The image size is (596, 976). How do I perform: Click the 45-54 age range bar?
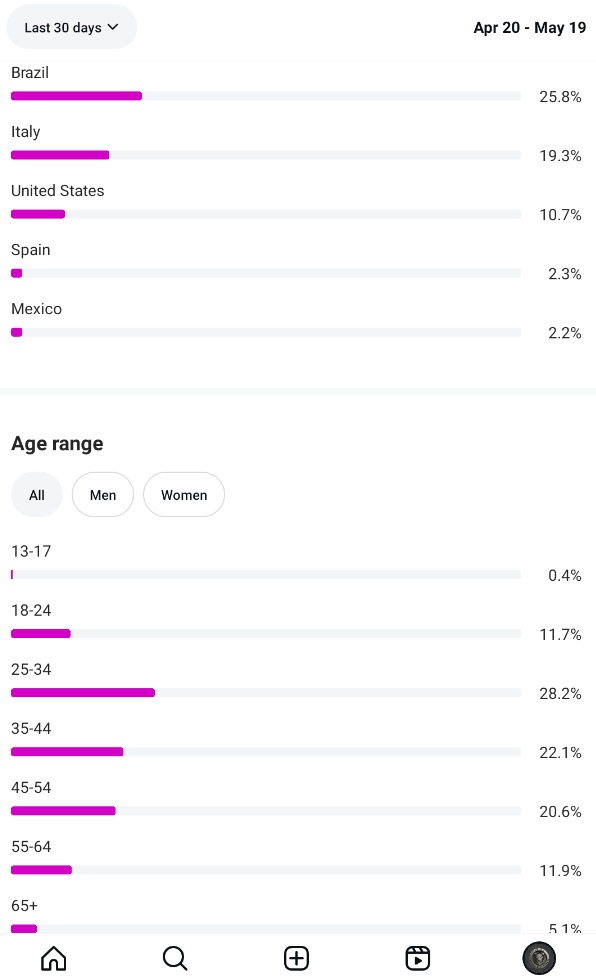(x=266, y=811)
